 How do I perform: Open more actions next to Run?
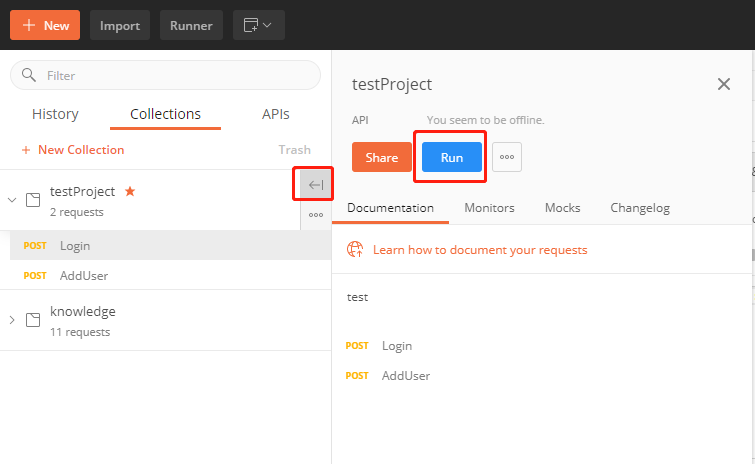[x=507, y=157]
